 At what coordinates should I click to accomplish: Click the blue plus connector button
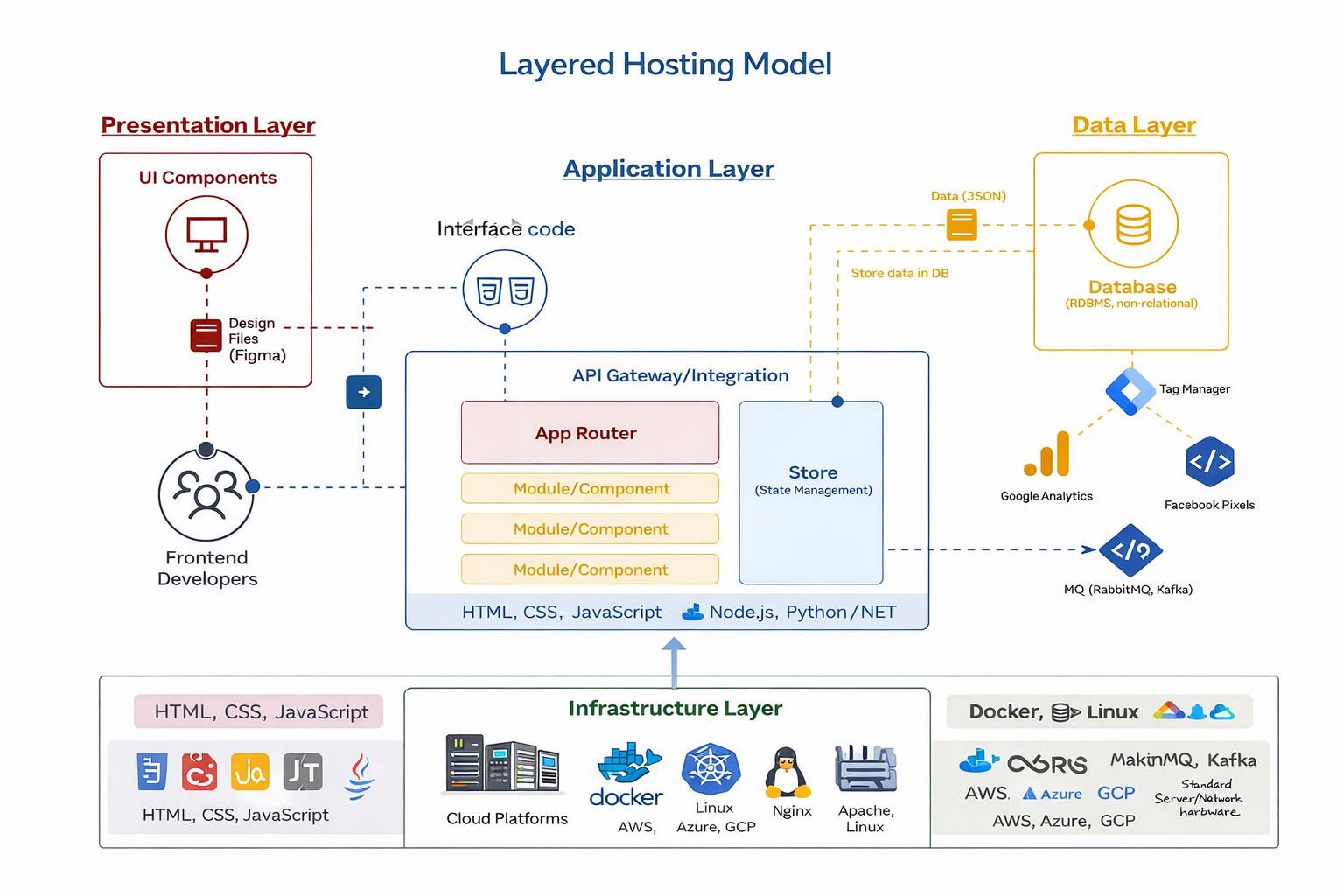tap(364, 393)
